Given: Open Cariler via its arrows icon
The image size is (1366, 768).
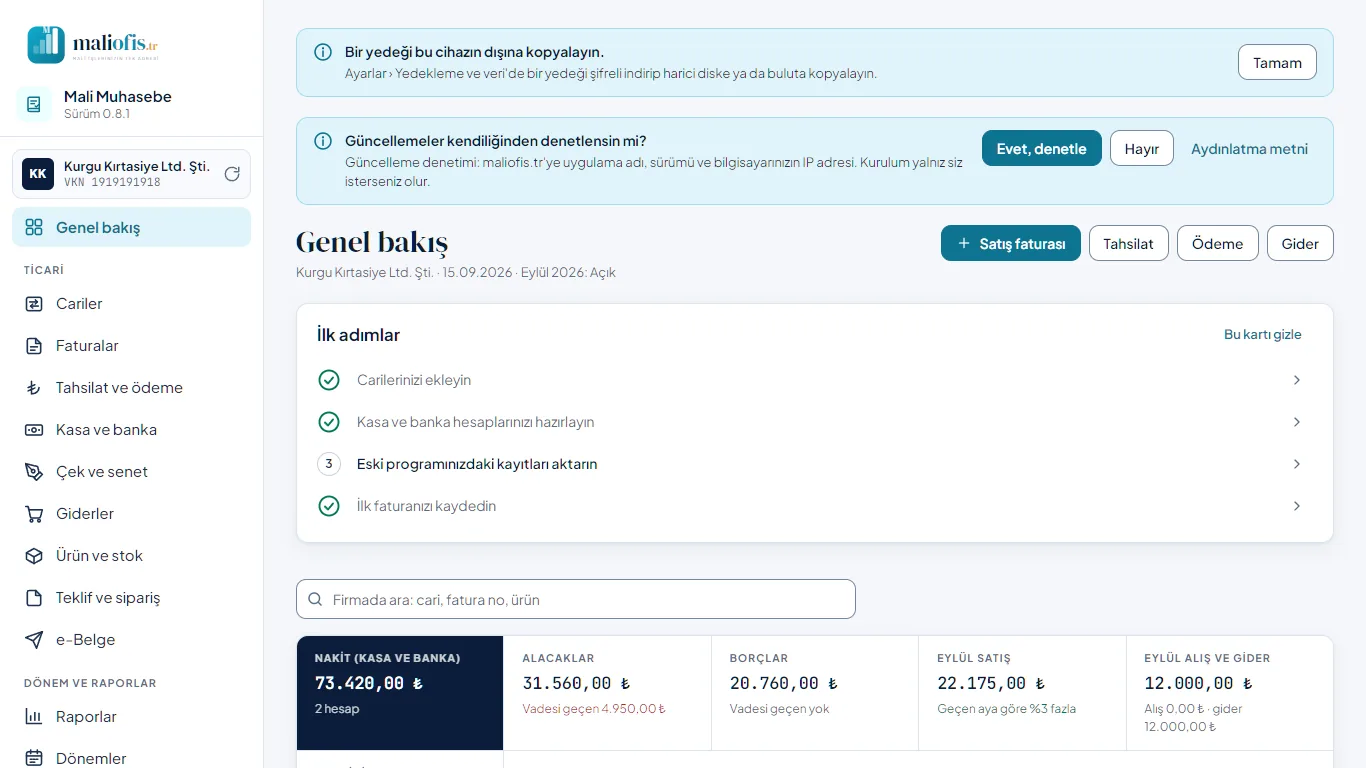Looking at the screenshot, I should click(x=34, y=304).
